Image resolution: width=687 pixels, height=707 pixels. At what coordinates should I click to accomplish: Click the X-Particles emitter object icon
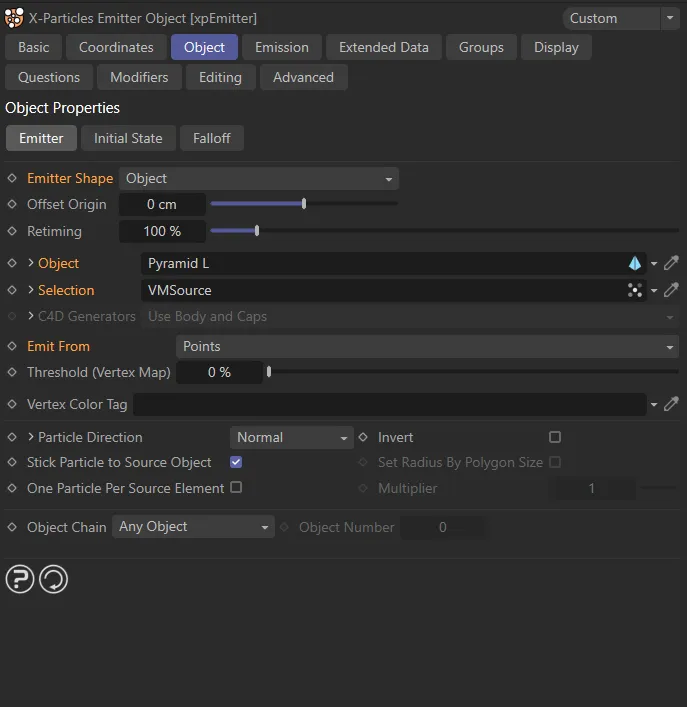click(14, 18)
